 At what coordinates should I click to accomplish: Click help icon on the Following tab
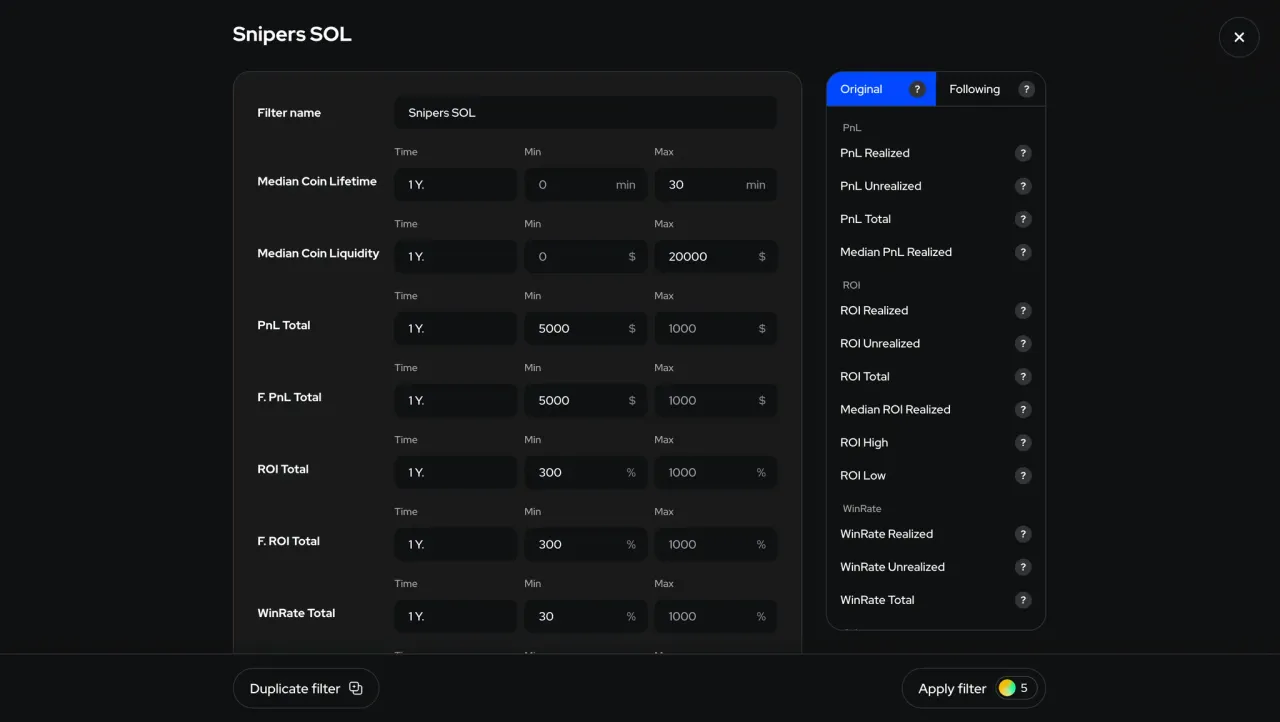tap(1026, 89)
